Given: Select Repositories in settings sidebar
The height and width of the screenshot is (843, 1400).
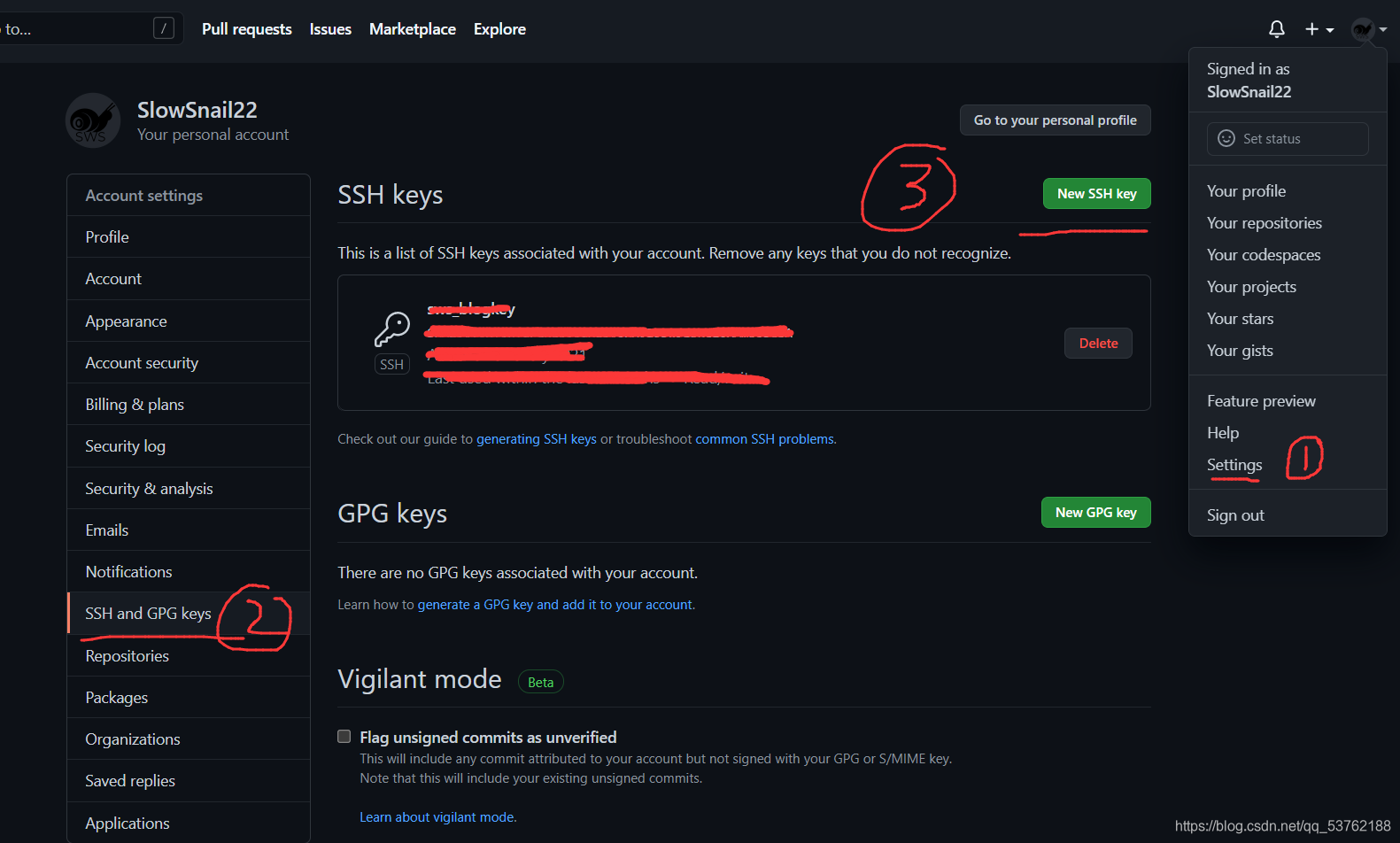Looking at the screenshot, I should (189, 656).
